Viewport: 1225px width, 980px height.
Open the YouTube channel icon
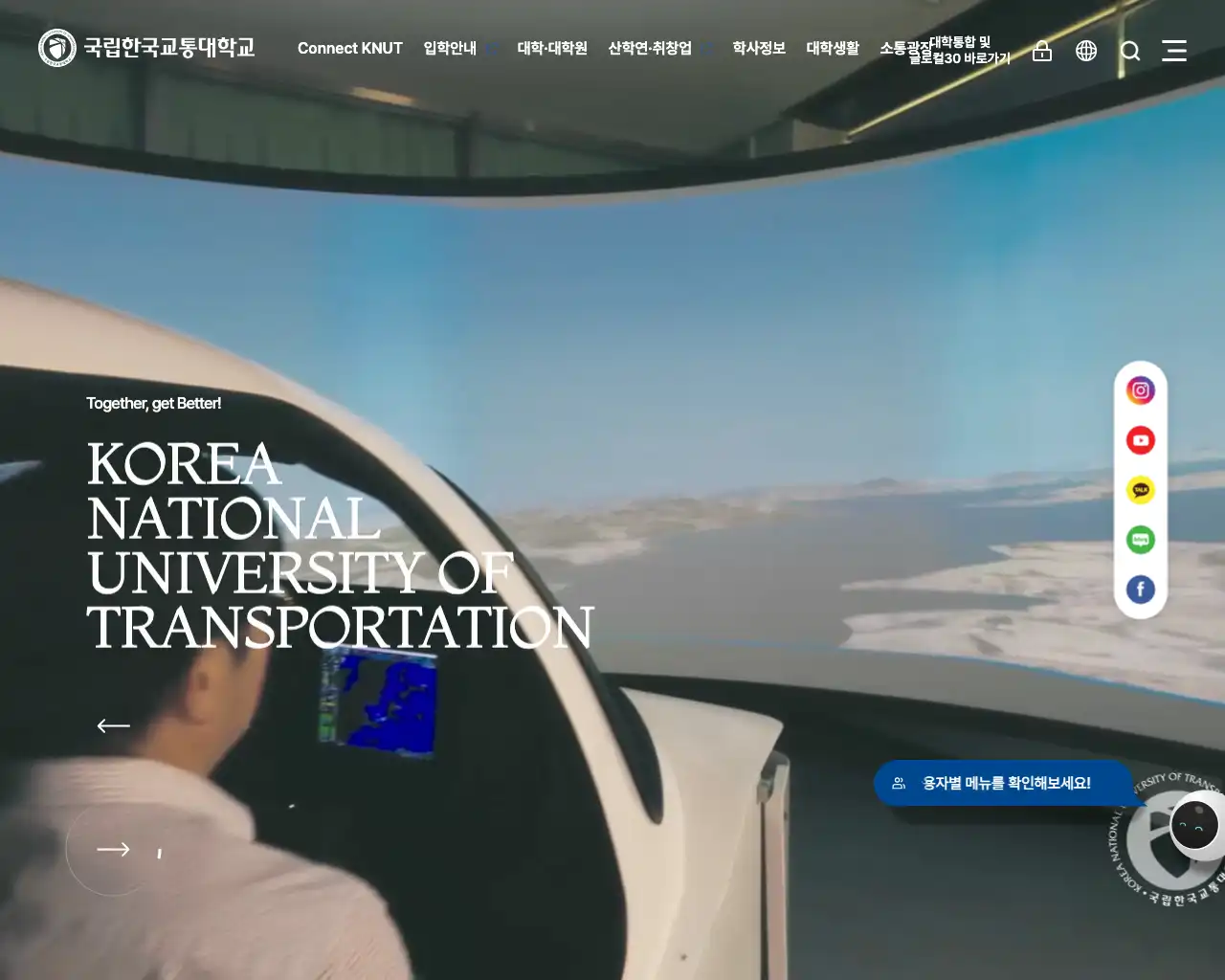(x=1140, y=440)
